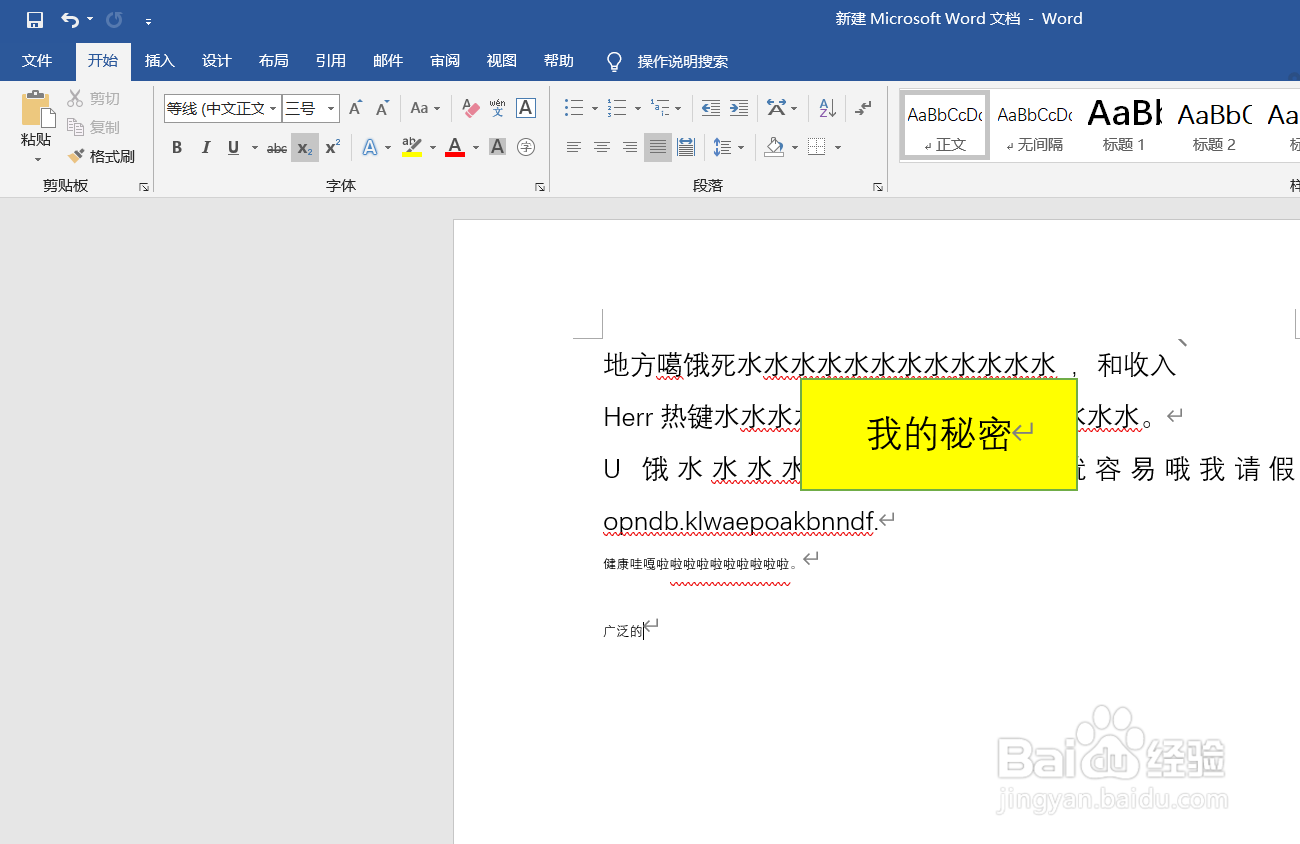Screen dimensions: 1300x844
Task: Apply strikethrough formatting
Action: (276, 147)
